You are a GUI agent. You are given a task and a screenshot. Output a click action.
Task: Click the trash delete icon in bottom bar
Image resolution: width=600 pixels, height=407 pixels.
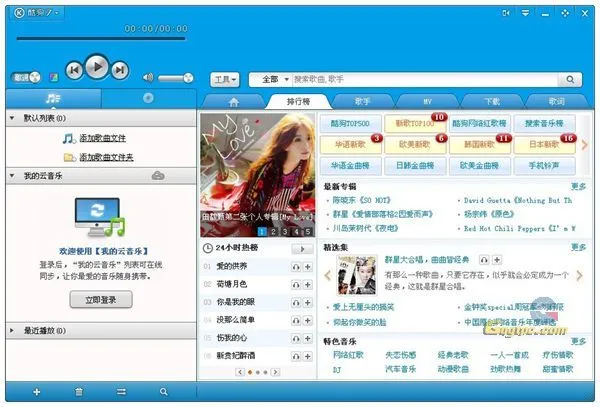(x=79, y=392)
